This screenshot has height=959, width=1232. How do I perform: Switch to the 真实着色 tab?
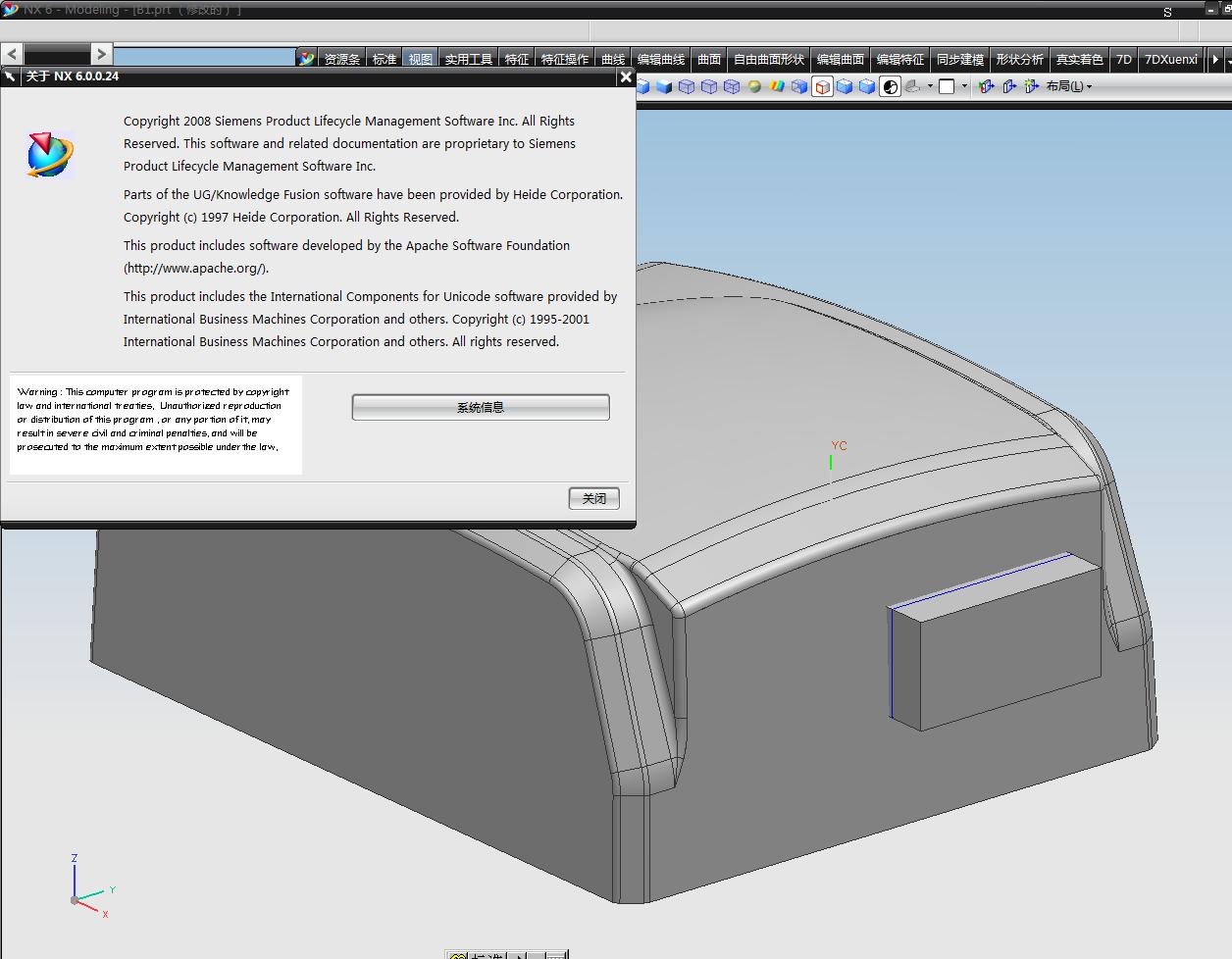[x=1080, y=59]
